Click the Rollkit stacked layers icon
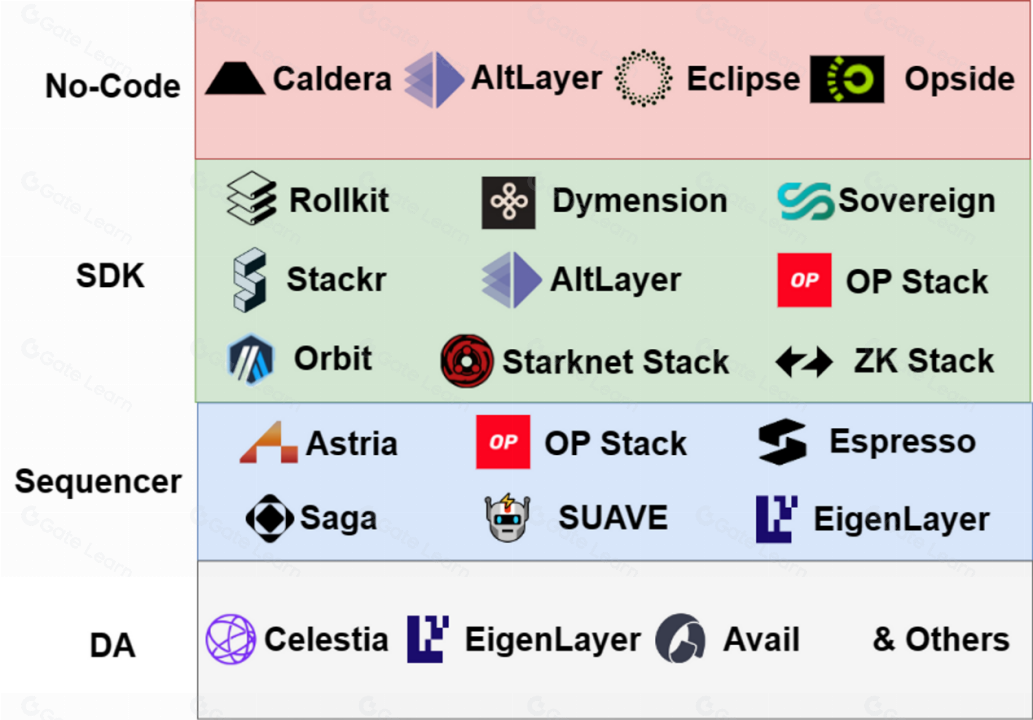The width and height of the screenshot is (1033, 720). coord(251,199)
